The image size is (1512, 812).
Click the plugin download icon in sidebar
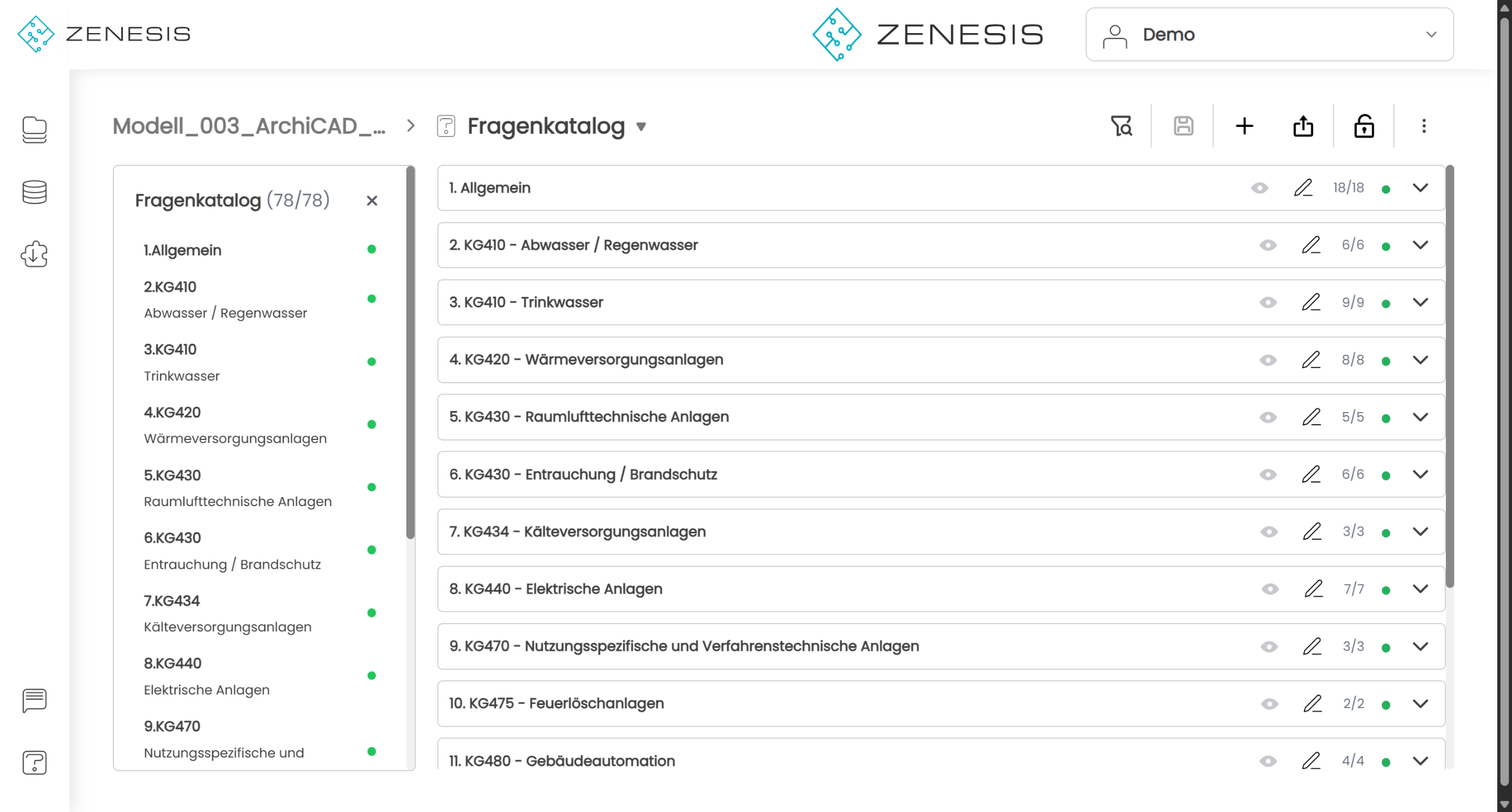tap(34, 255)
